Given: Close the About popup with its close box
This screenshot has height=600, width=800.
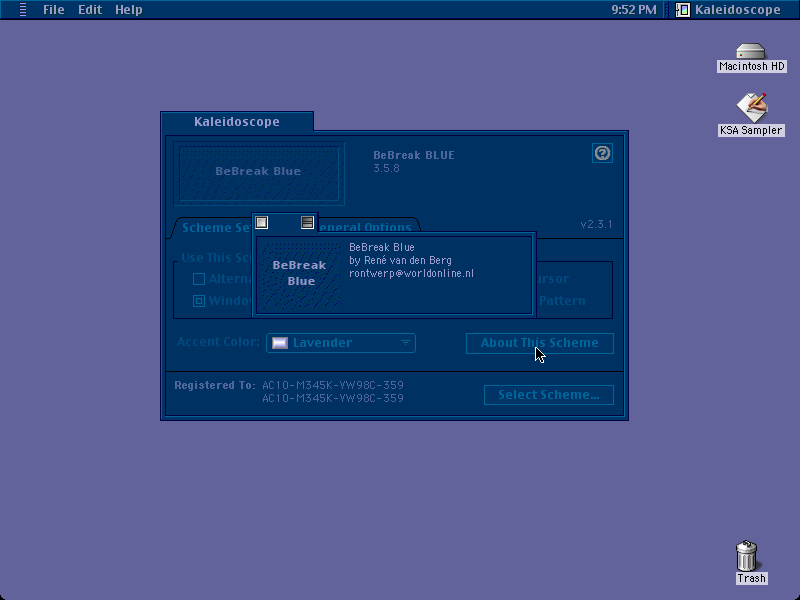Looking at the screenshot, I should (x=262, y=222).
